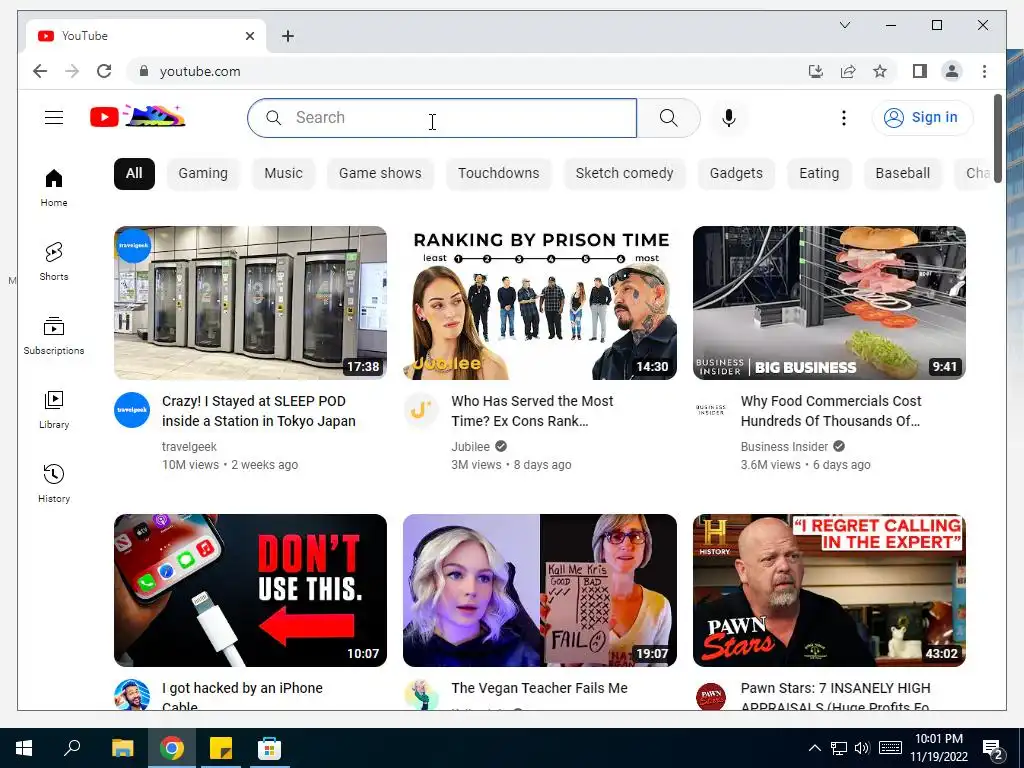Open Subscriptions in sidebar
This screenshot has width=1024, height=768.
[54, 336]
